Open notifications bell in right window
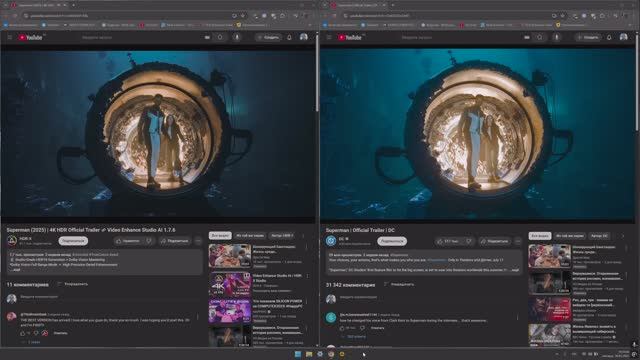 point(609,38)
